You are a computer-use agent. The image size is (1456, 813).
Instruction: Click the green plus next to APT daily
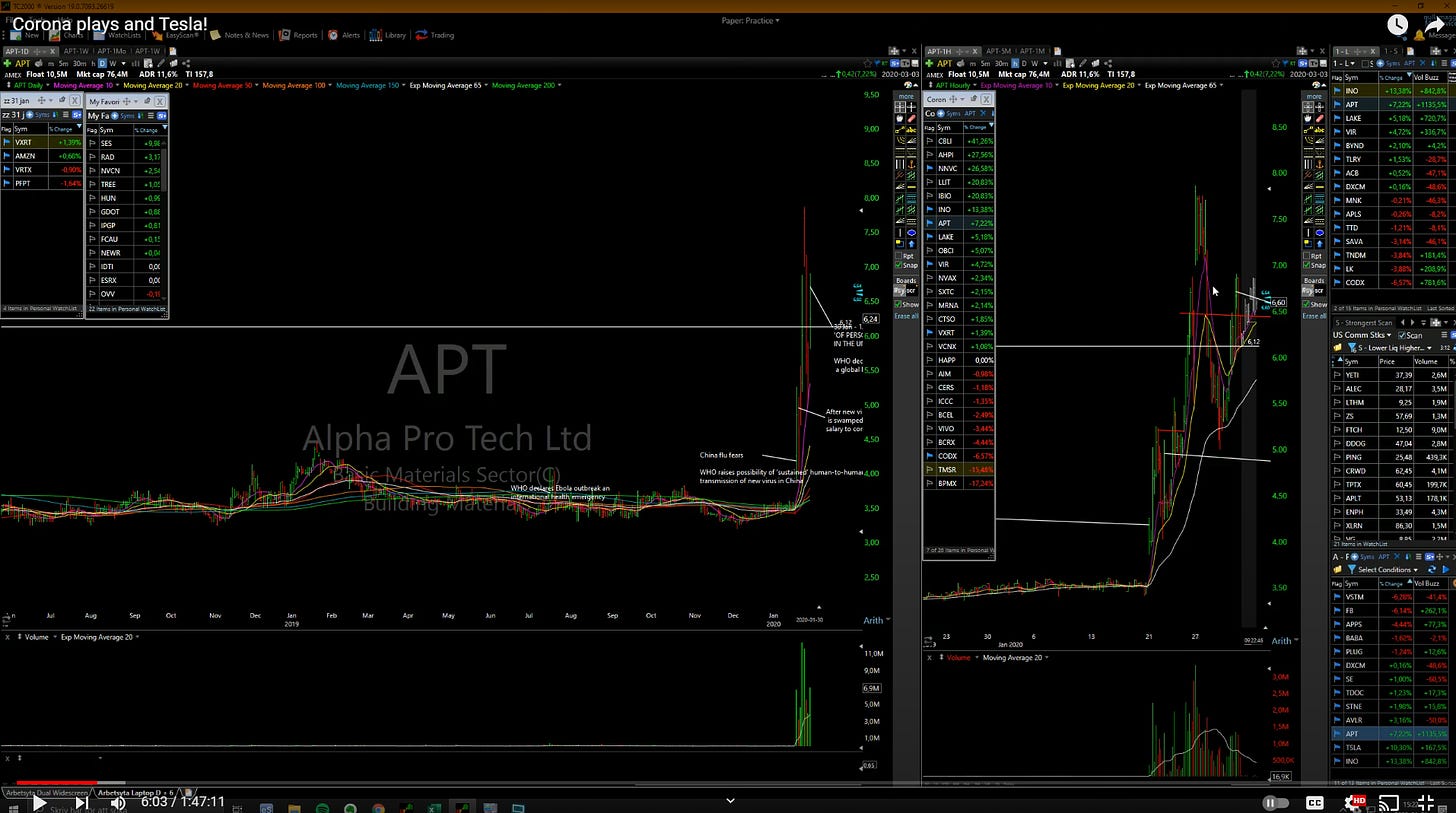click(x=9, y=62)
